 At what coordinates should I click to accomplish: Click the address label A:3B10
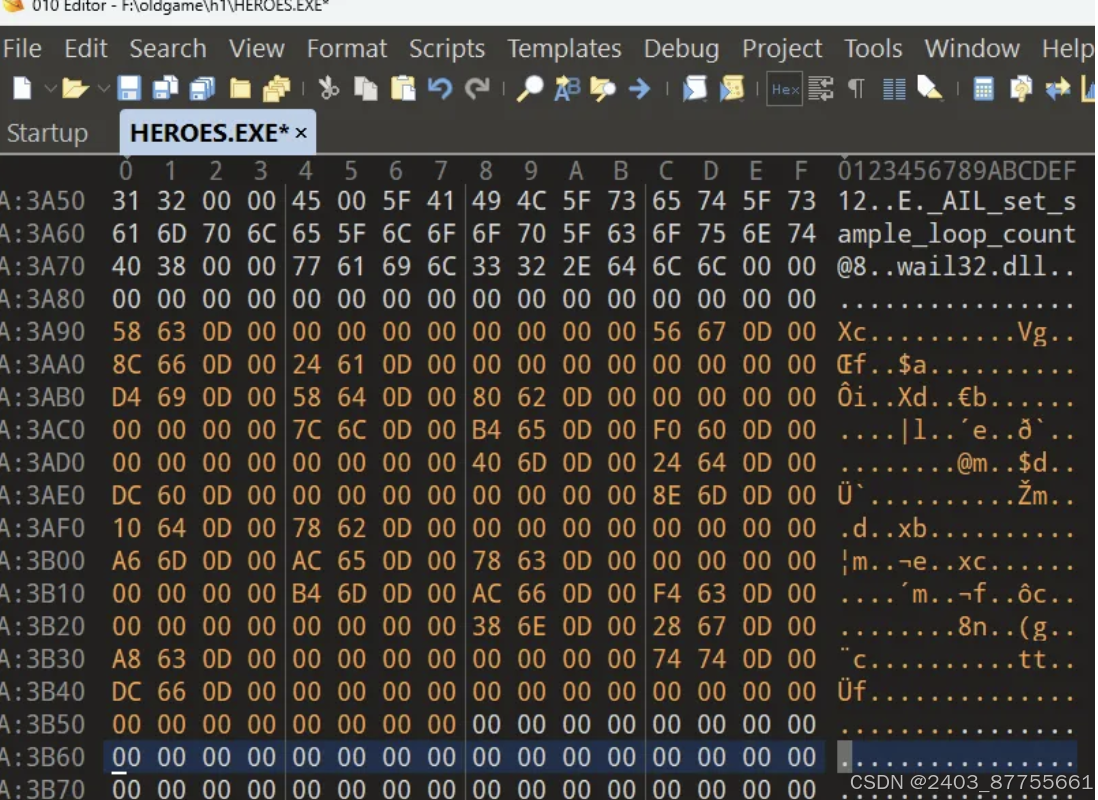pos(43,593)
